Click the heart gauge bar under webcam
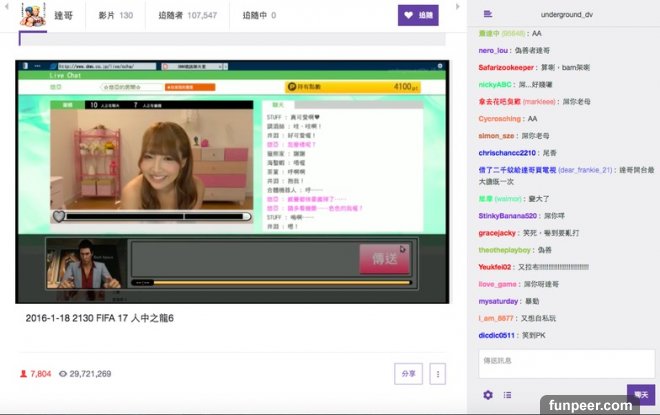Viewport: 660px width, 415px height. tap(152, 216)
